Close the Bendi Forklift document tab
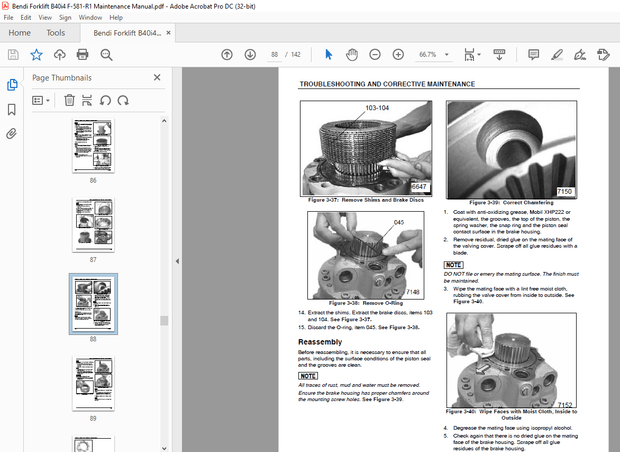This screenshot has width=620, height=452. [x=168, y=33]
